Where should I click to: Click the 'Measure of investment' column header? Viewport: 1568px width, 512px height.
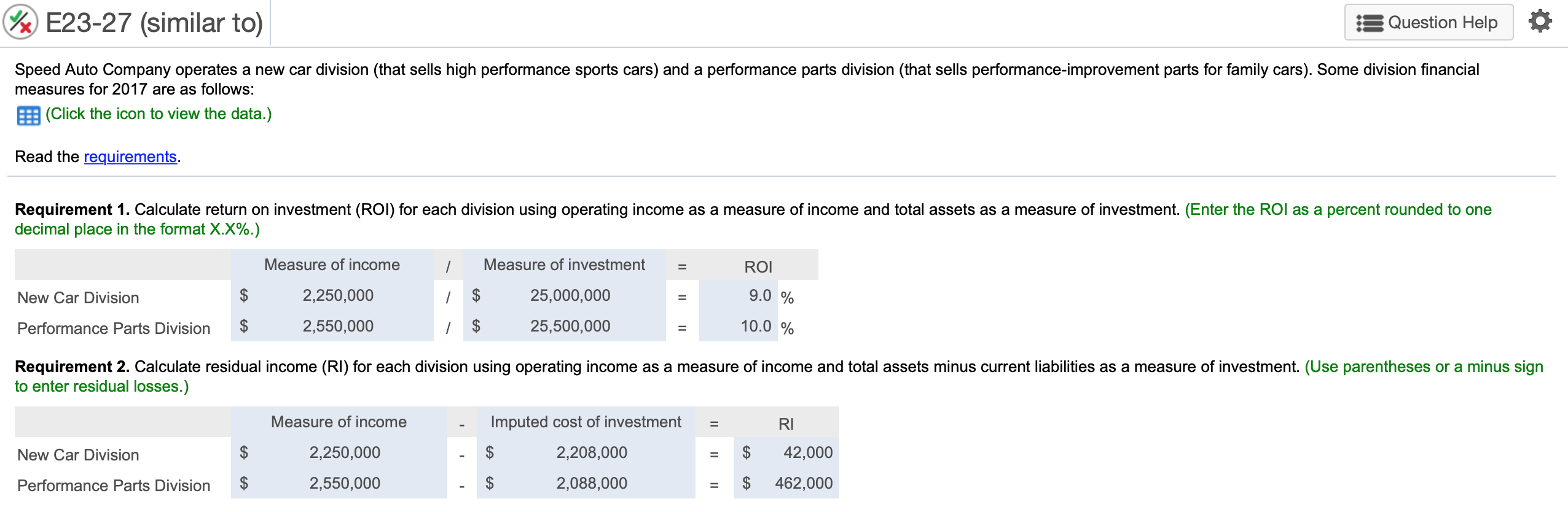(x=564, y=265)
